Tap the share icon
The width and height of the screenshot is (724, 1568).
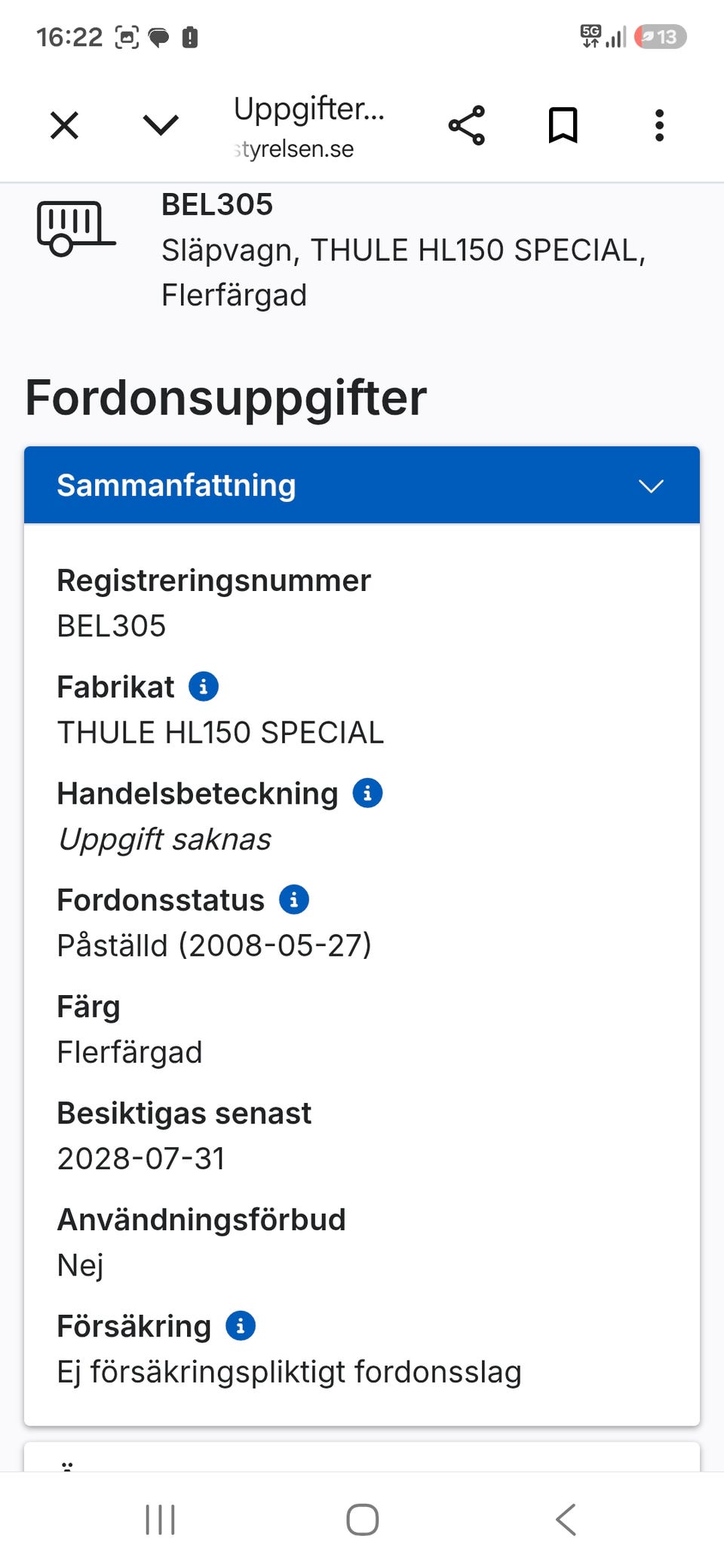[467, 125]
